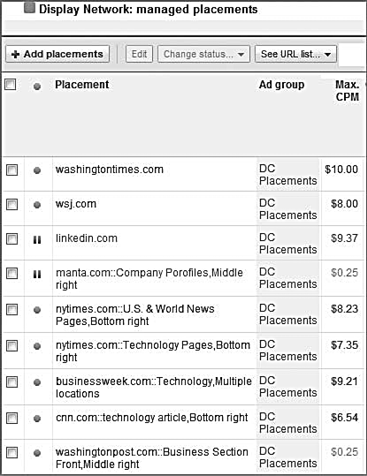The image size is (367, 476).
Task: Click the Add placements button
Action: (x=57, y=54)
